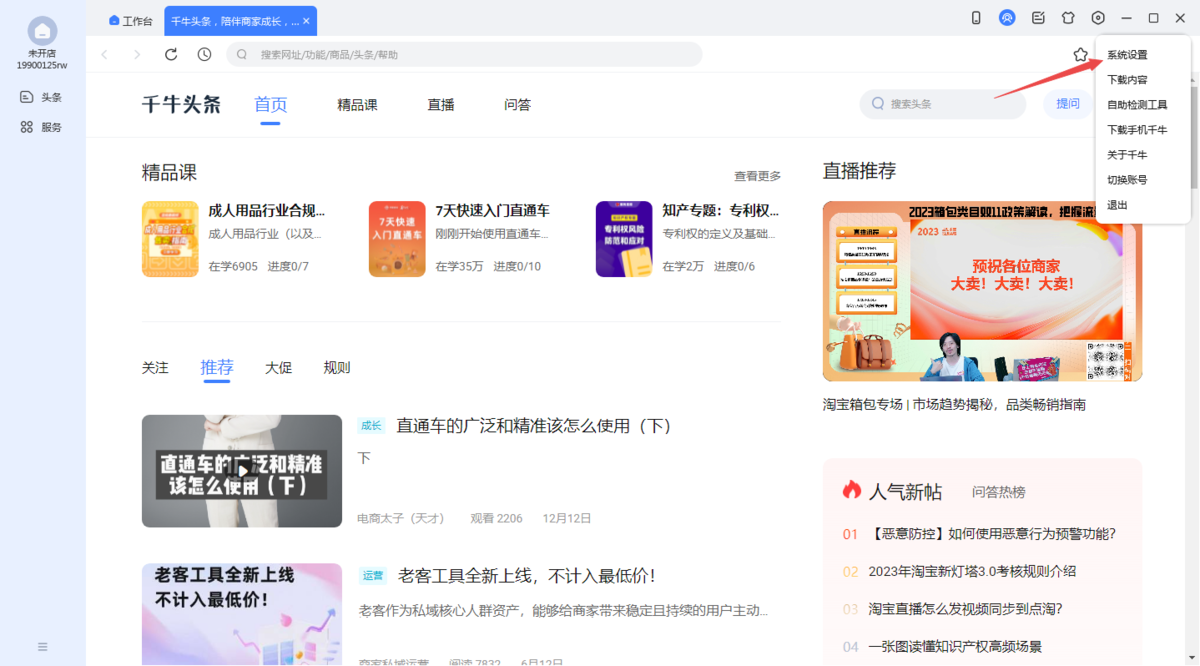The height and width of the screenshot is (666, 1200).
Task: Open the 7天快速入门直通车 course thumbnail
Action: click(x=397, y=239)
